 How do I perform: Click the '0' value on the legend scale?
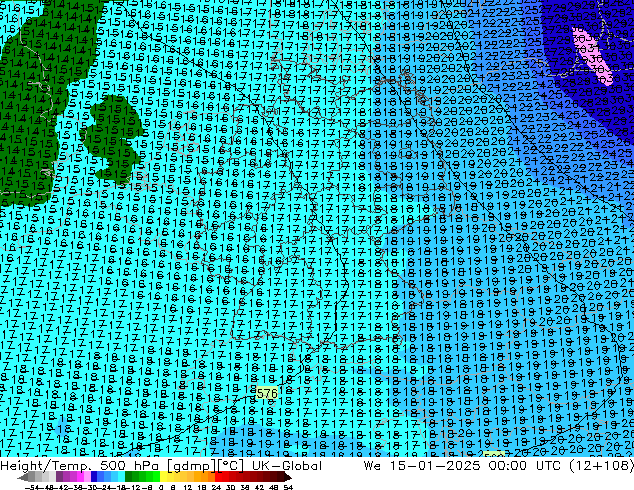(x=161, y=488)
